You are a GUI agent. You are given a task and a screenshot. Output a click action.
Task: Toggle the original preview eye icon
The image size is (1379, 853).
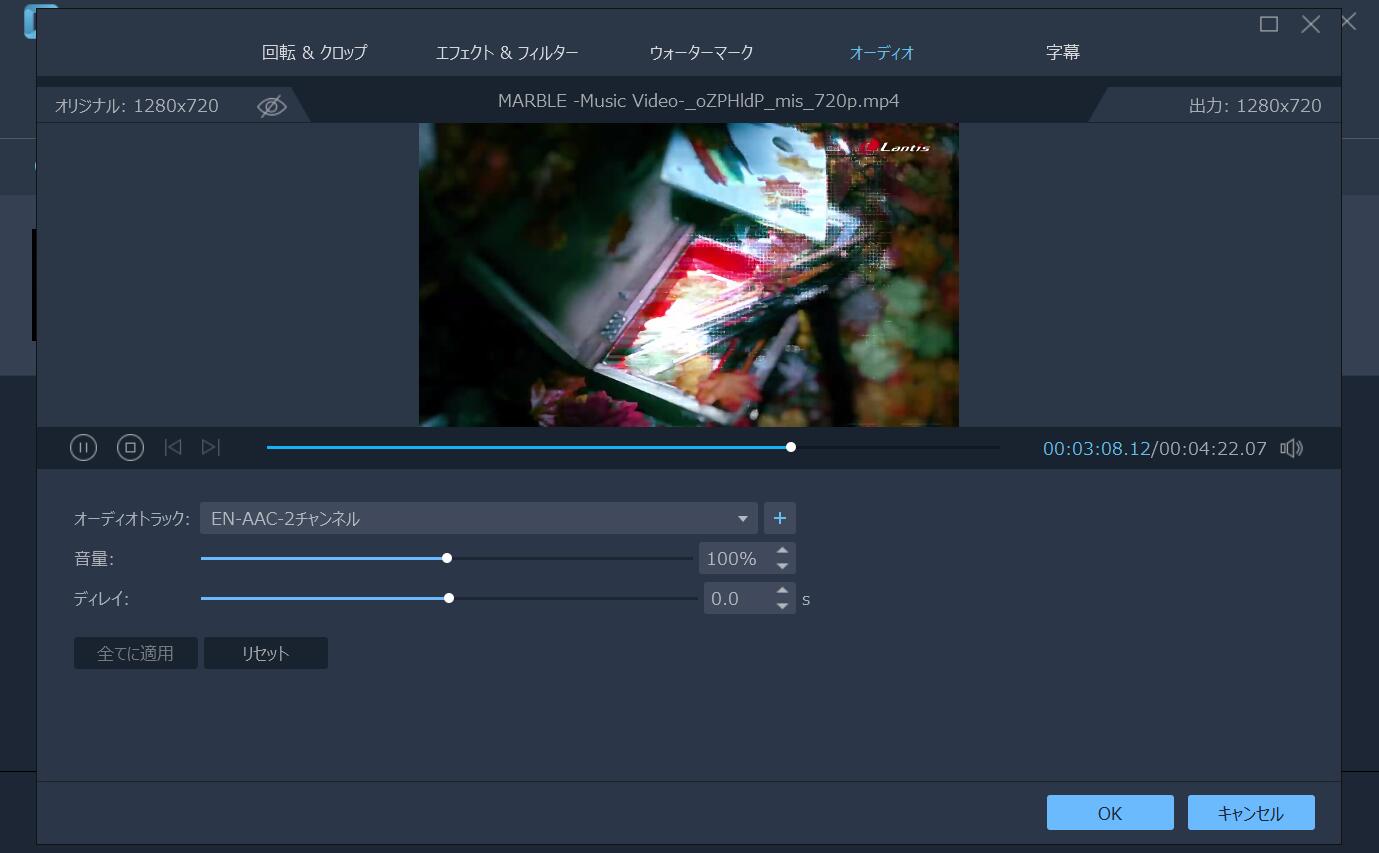[271, 106]
